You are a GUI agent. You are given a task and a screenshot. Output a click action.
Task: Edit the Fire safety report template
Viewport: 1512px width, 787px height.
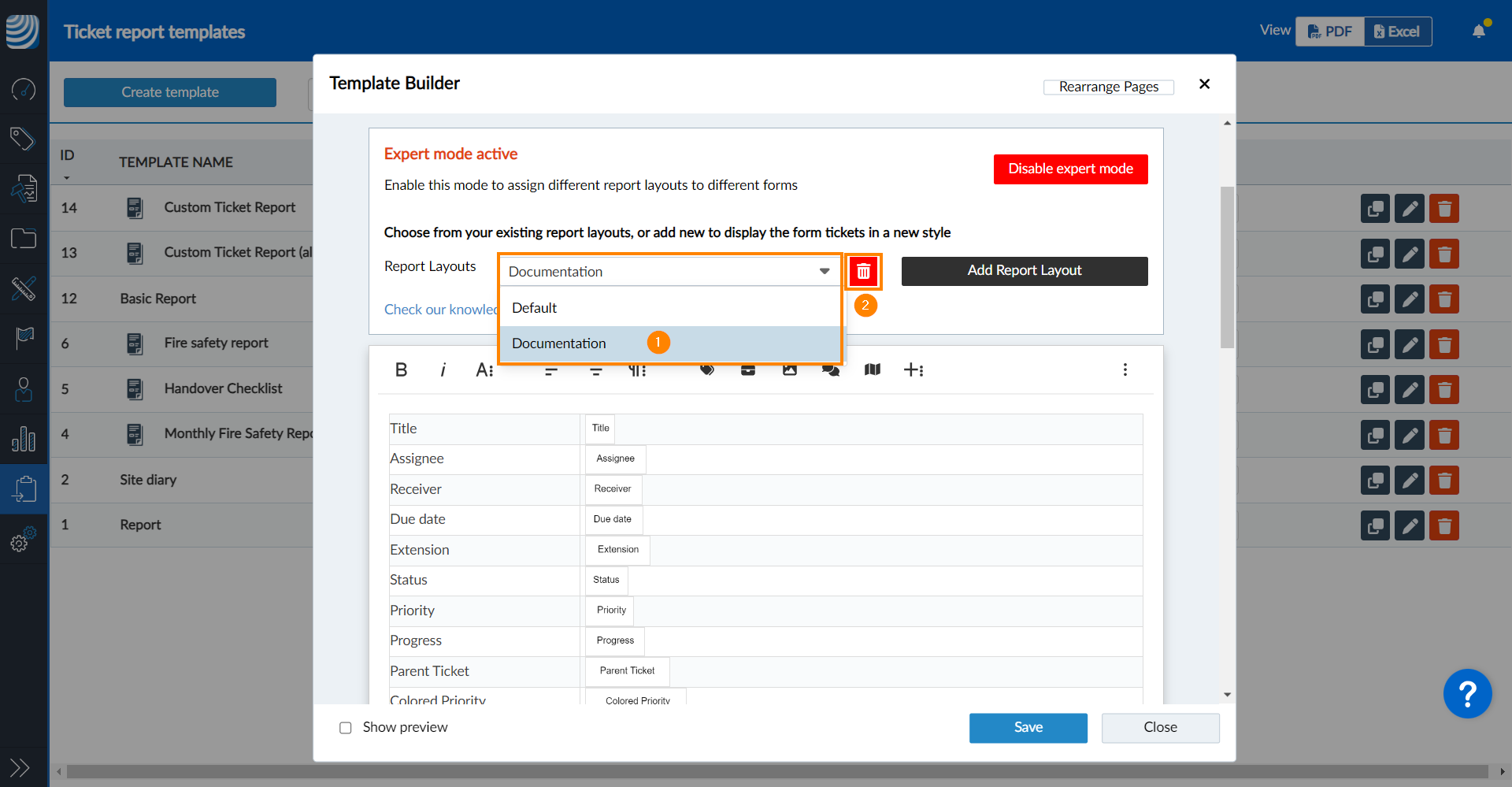1409,344
